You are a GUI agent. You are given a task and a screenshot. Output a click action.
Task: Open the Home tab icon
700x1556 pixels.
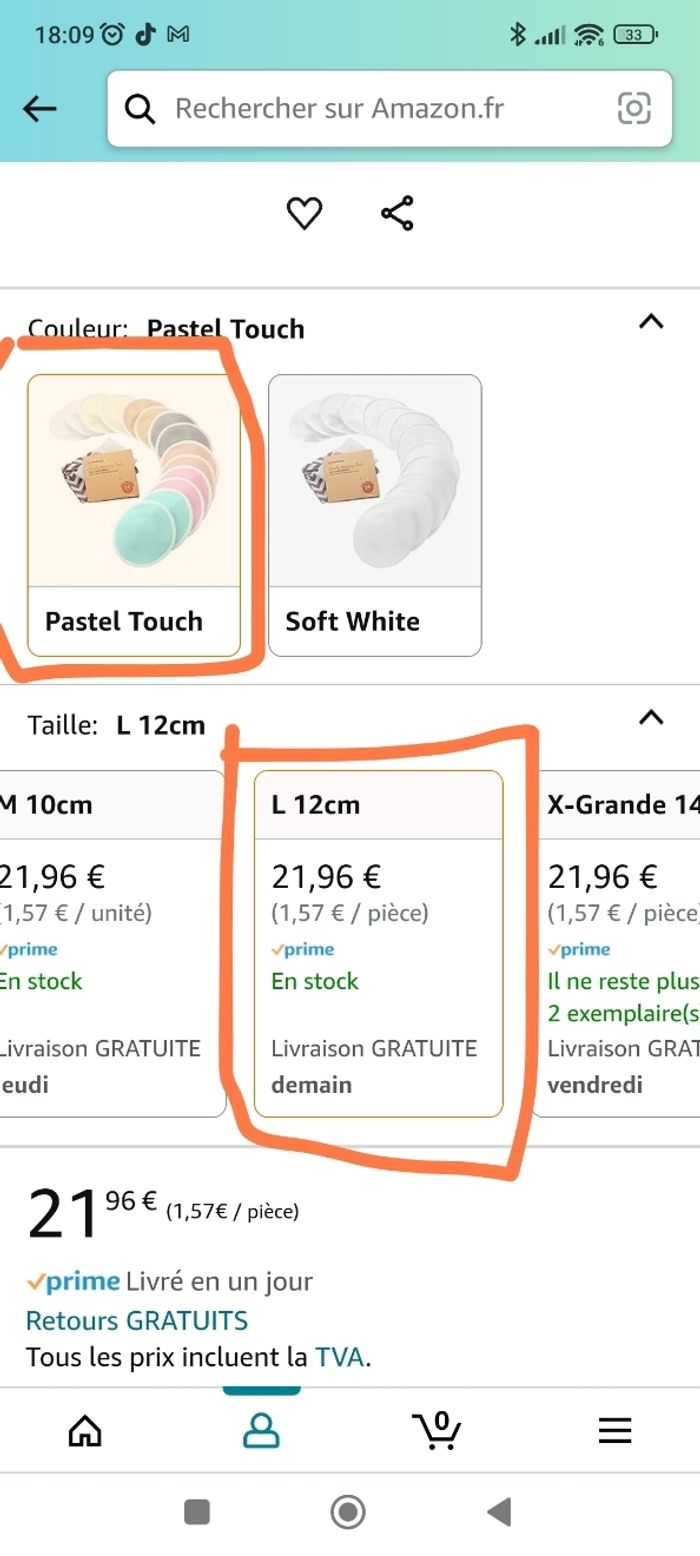coord(85,1431)
